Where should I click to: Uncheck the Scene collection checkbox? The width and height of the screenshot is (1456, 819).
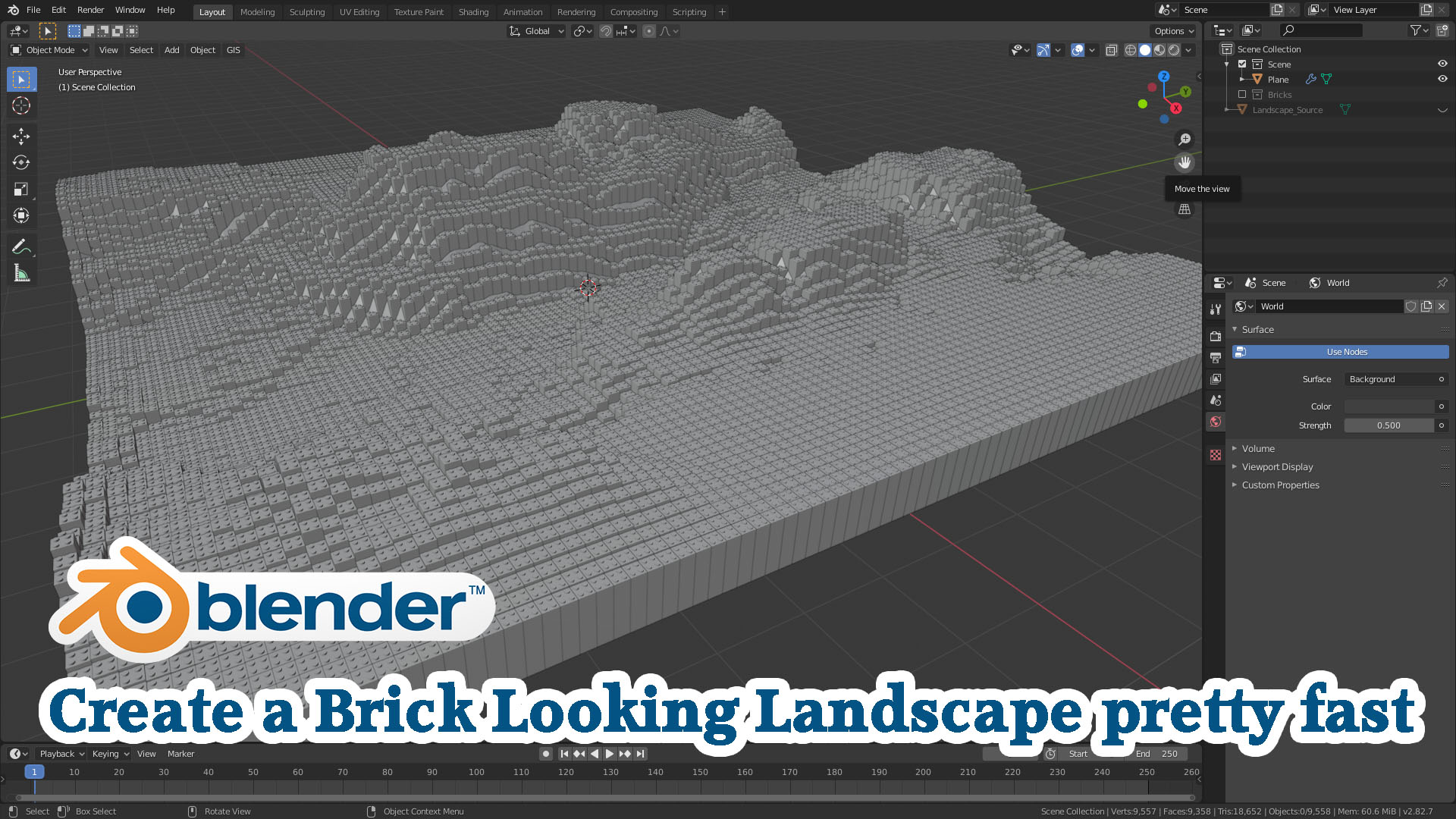[1242, 64]
